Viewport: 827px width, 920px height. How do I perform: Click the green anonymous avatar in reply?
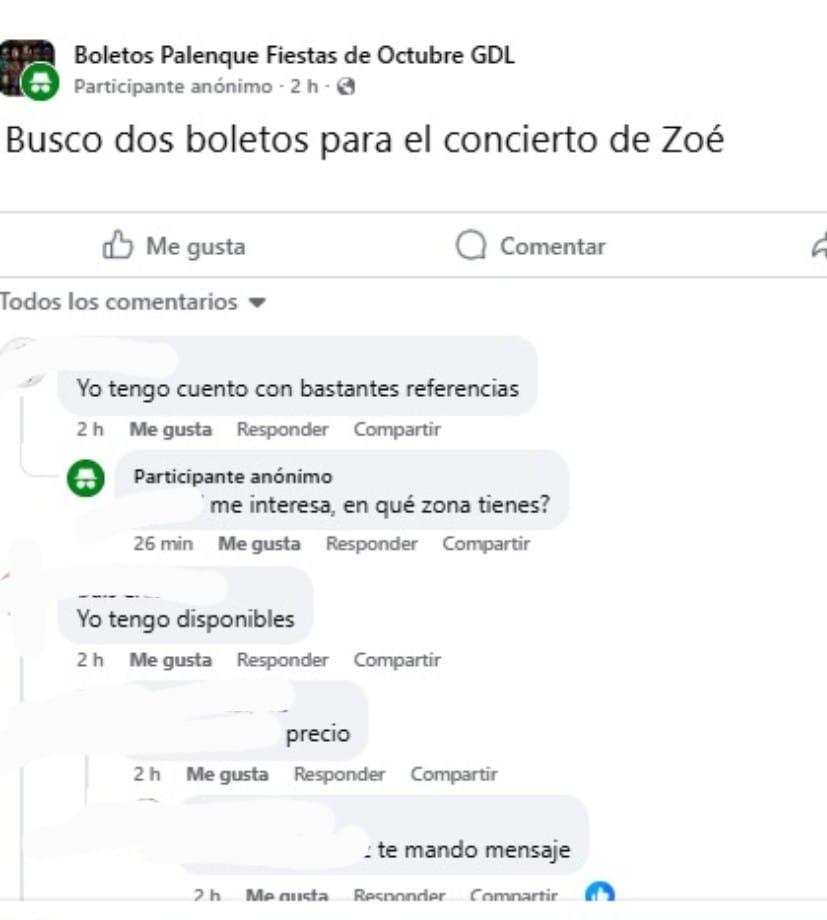(x=86, y=478)
